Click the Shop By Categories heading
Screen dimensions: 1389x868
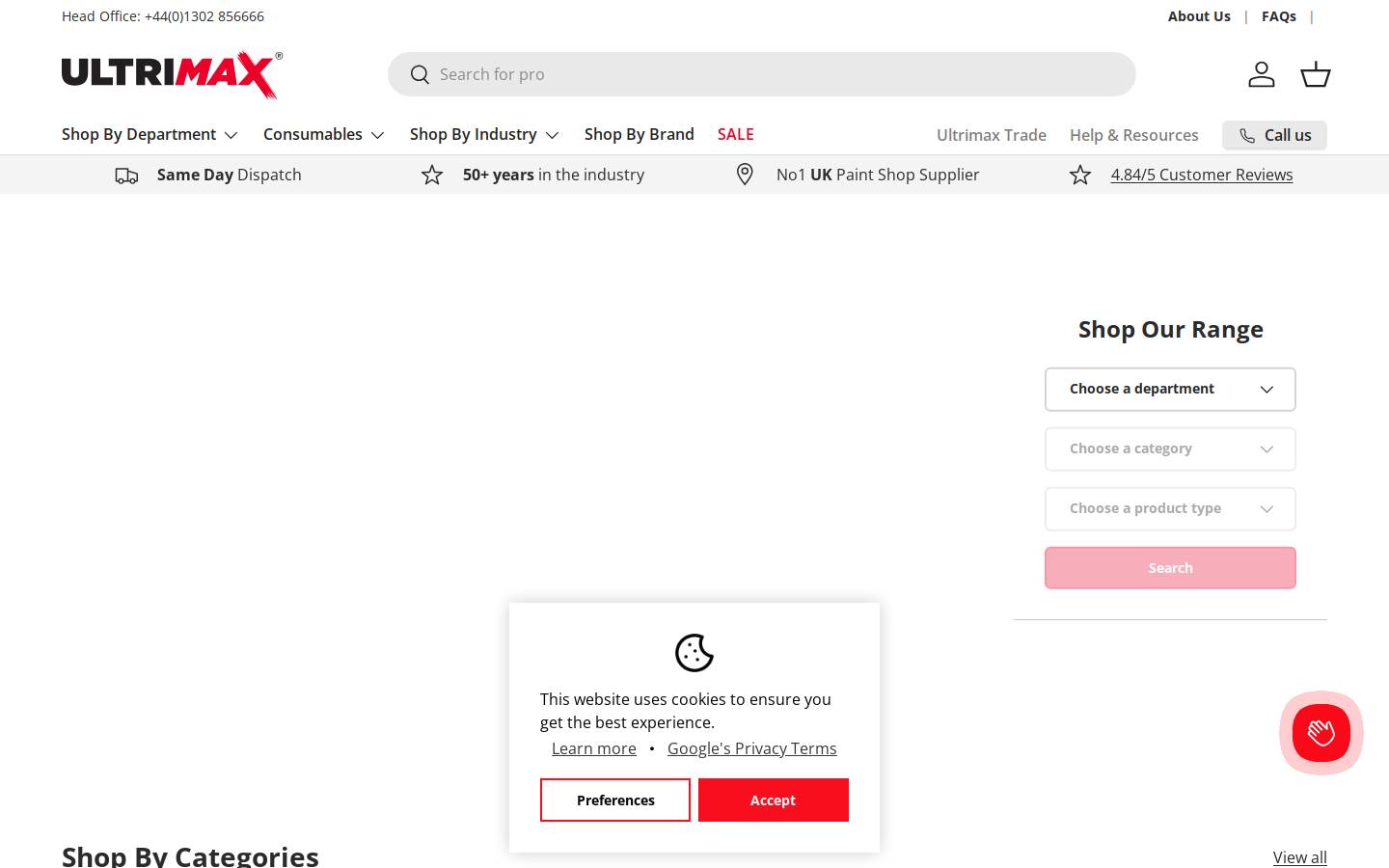[190, 855]
